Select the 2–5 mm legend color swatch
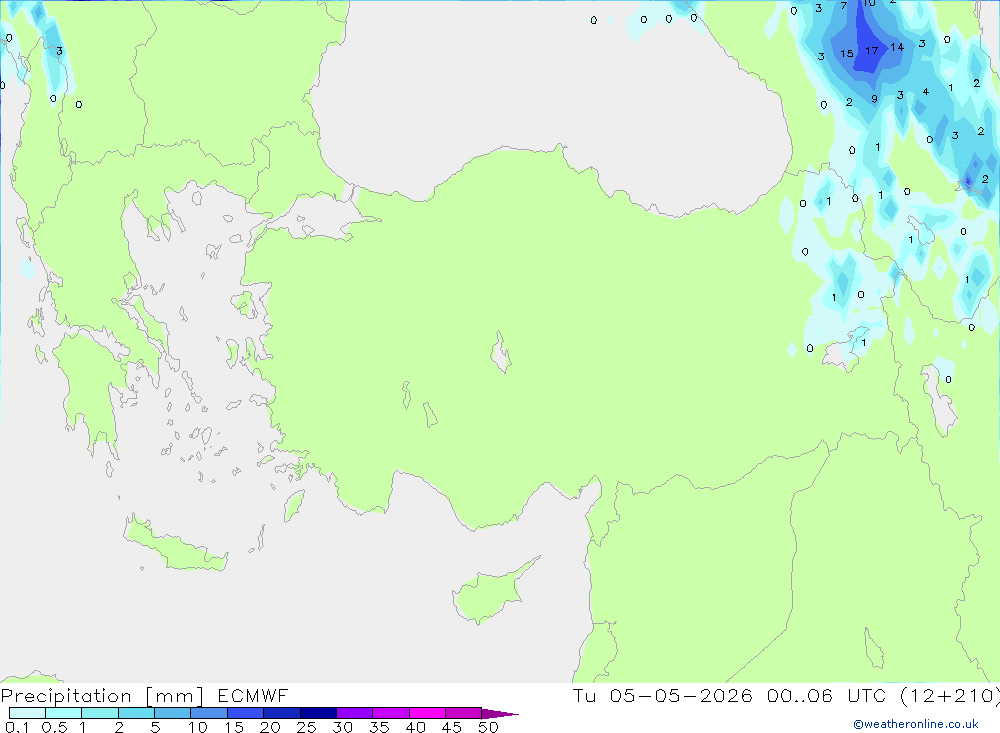1000x733 pixels. [x=136, y=713]
